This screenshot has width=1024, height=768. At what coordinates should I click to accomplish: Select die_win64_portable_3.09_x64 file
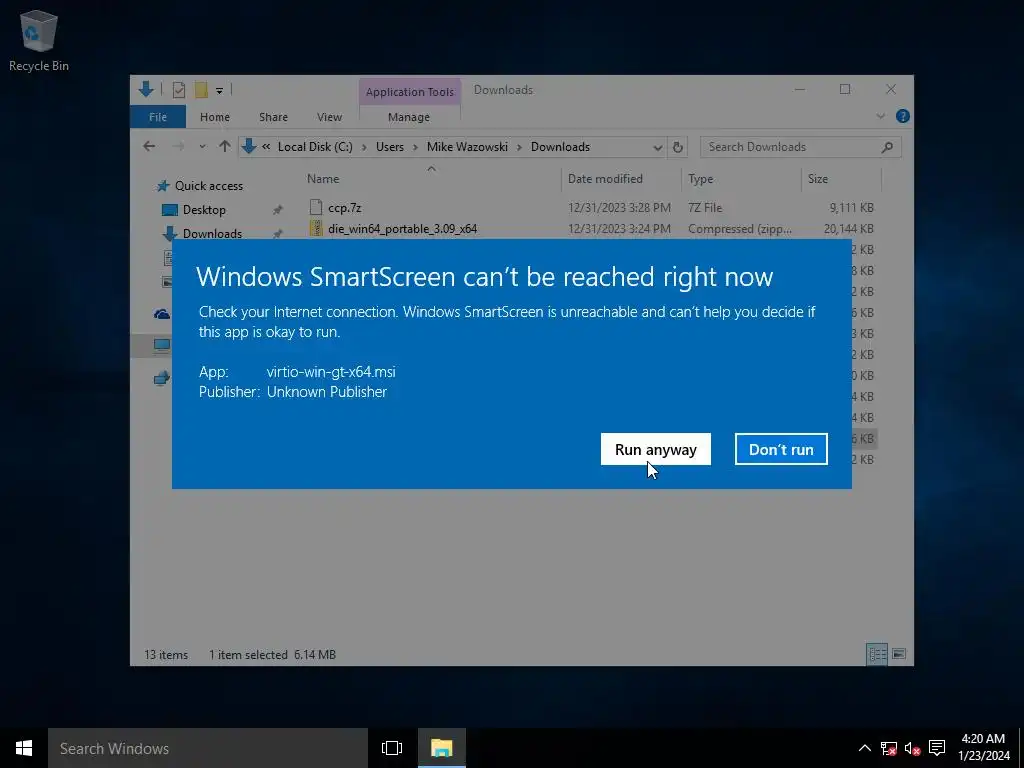[402, 229]
